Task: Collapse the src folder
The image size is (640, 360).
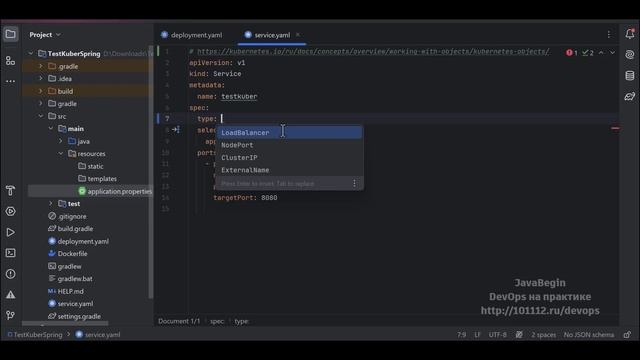Action: (x=40, y=116)
